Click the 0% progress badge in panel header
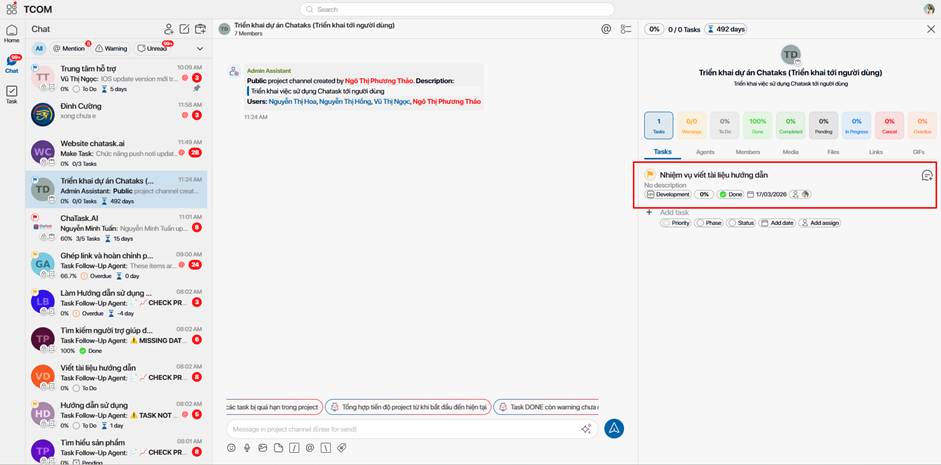941x465 pixels. (x=654, y=29)
